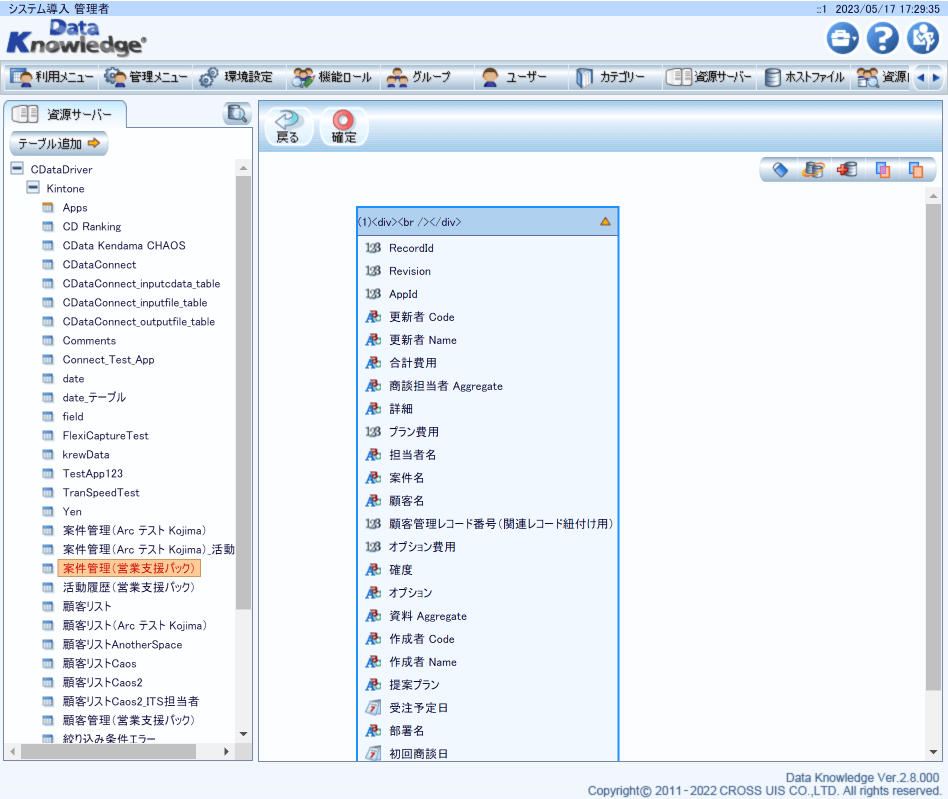Image resolution: width=948 pixels, height=799 pixels.
Task: Click the table icon beside 顧客リスト
Action: click(48, 606)
